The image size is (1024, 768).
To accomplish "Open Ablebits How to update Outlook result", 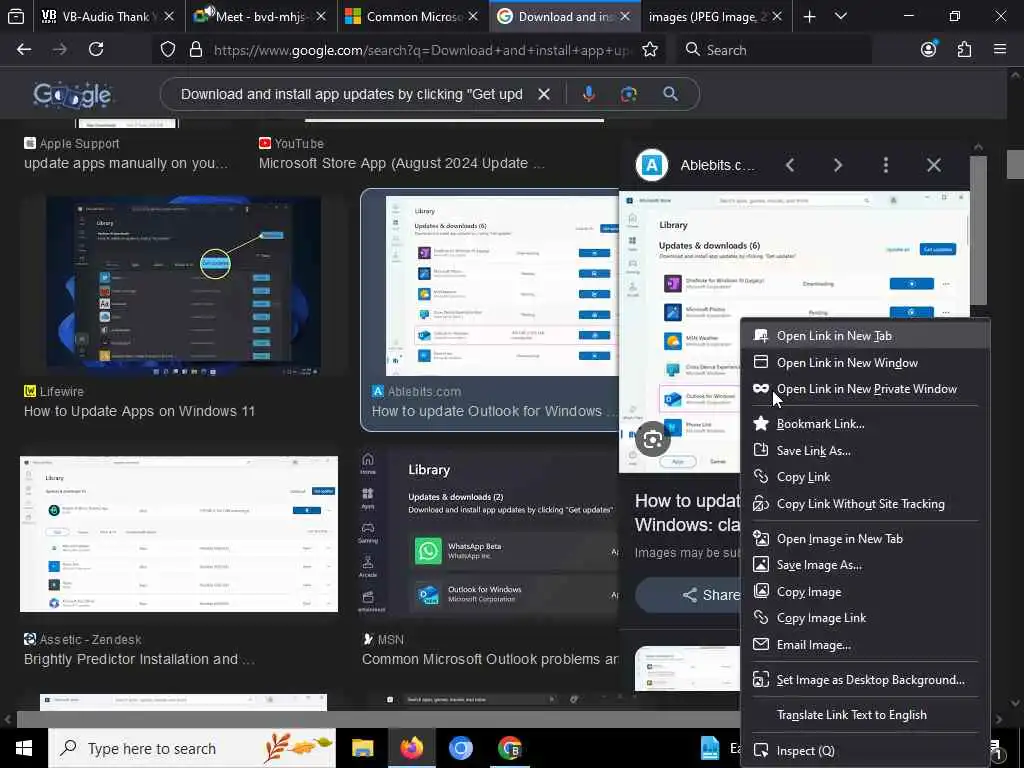I will pos(493,411).
